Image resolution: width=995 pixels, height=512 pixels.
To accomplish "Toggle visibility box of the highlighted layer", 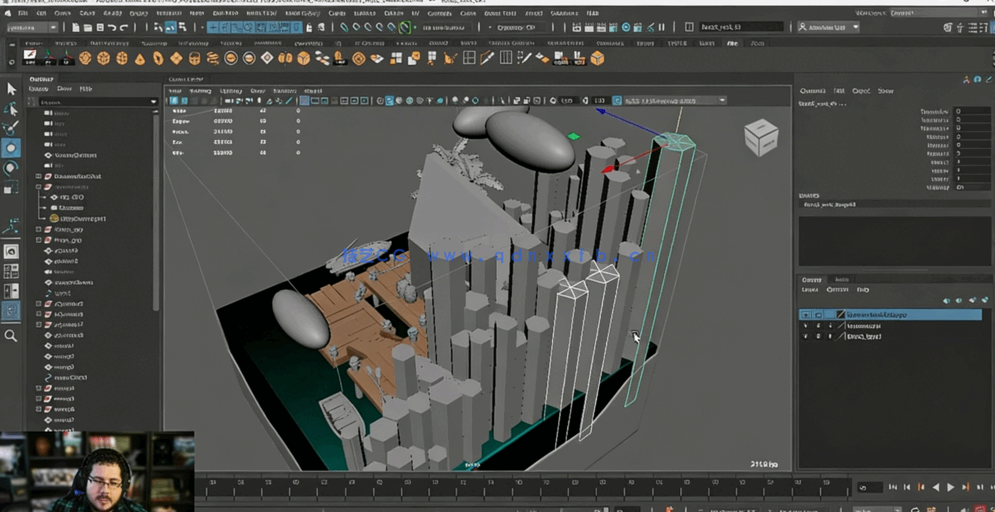I will pos(806,315).
